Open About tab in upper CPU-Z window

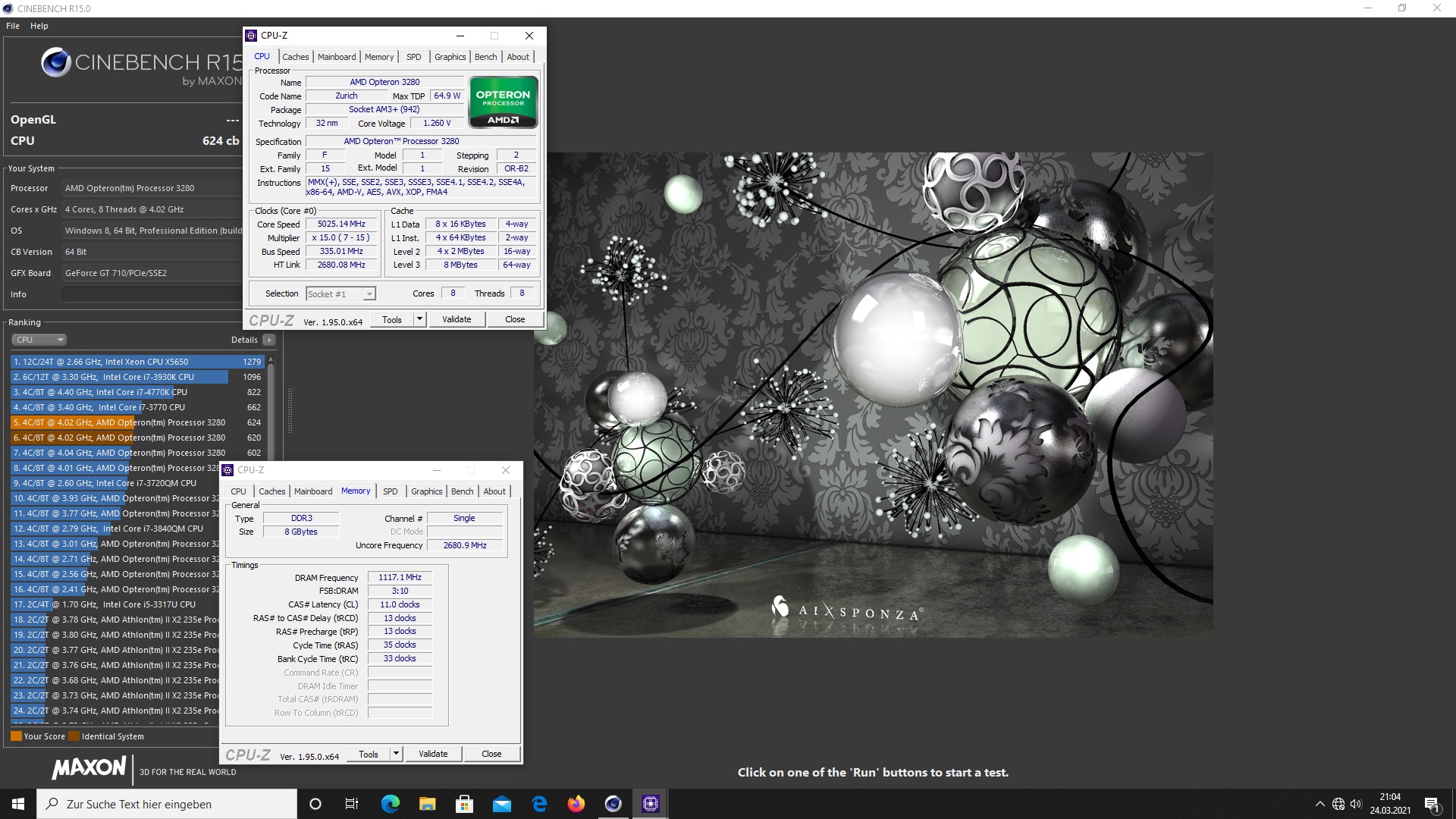[x=518, y=57]
